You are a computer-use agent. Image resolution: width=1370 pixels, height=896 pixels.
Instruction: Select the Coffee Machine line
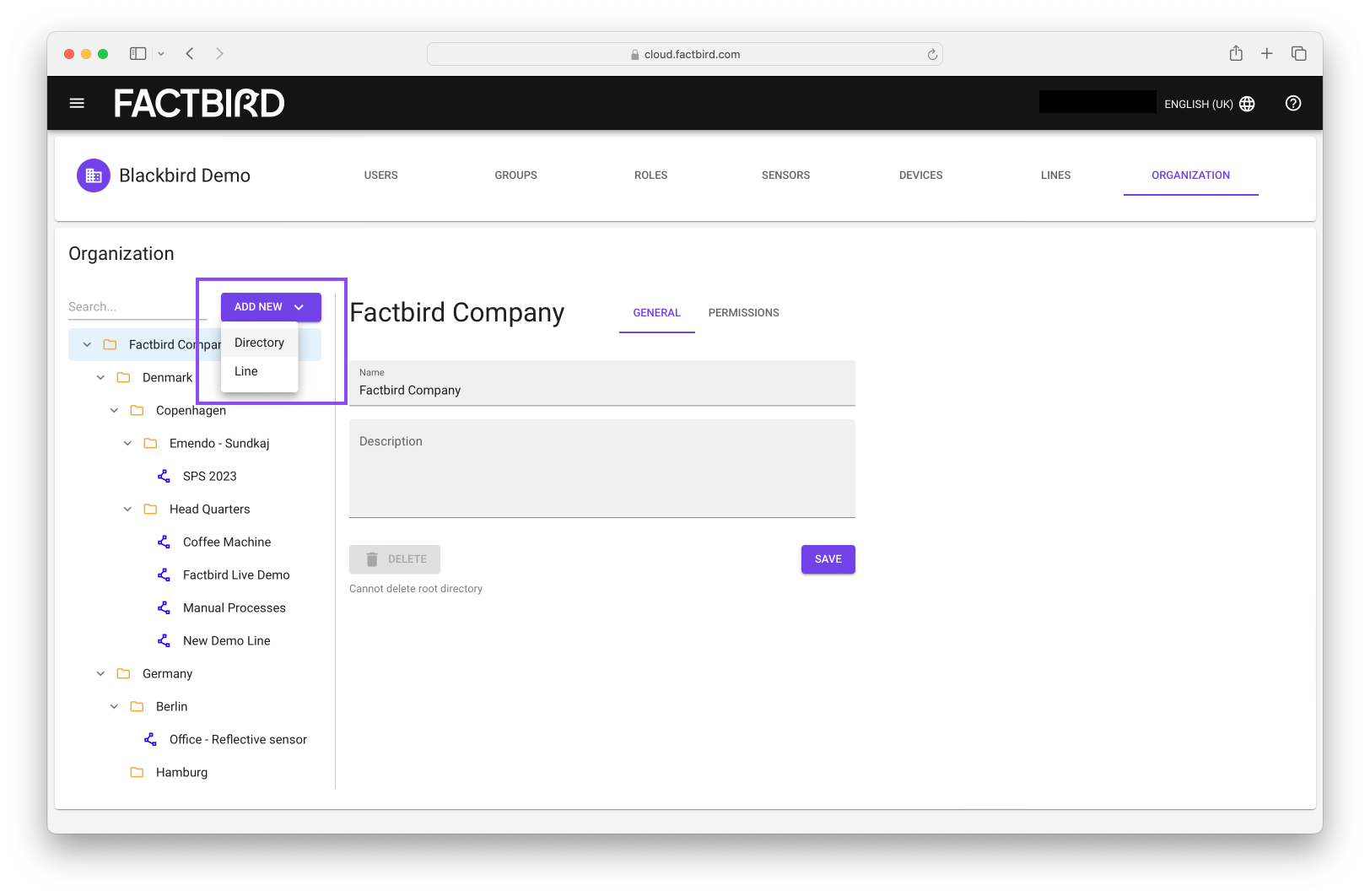tap(227, 542)
